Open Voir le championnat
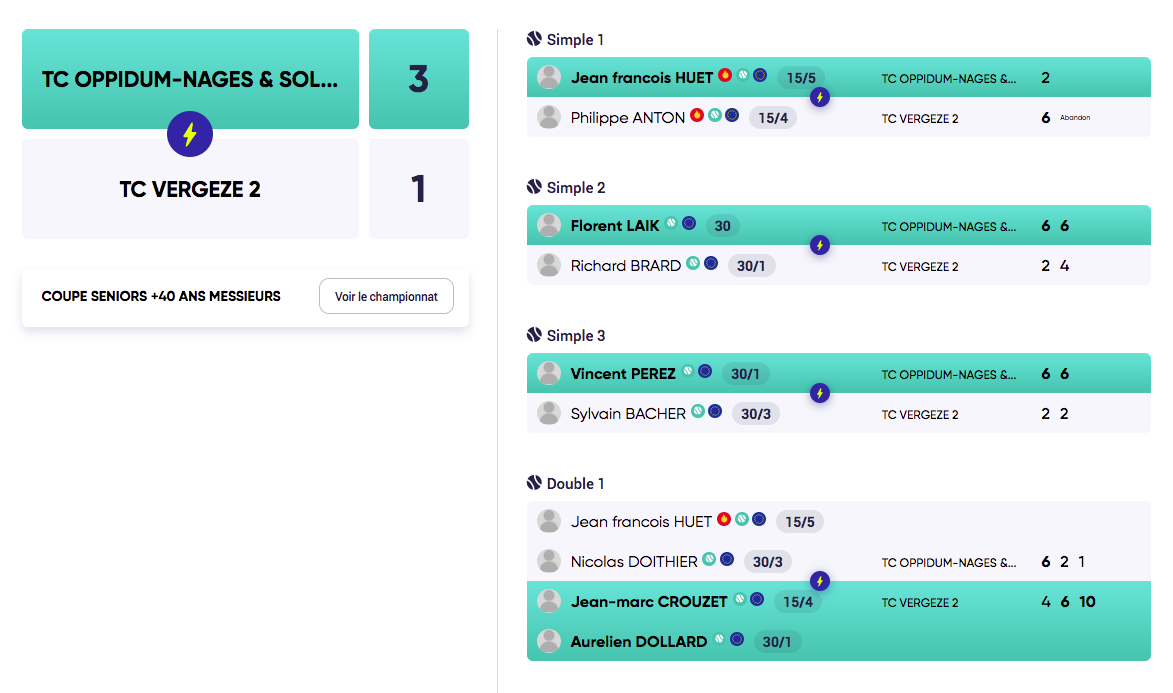Screen dimensions: 1173x693 (x=386, y=296)
